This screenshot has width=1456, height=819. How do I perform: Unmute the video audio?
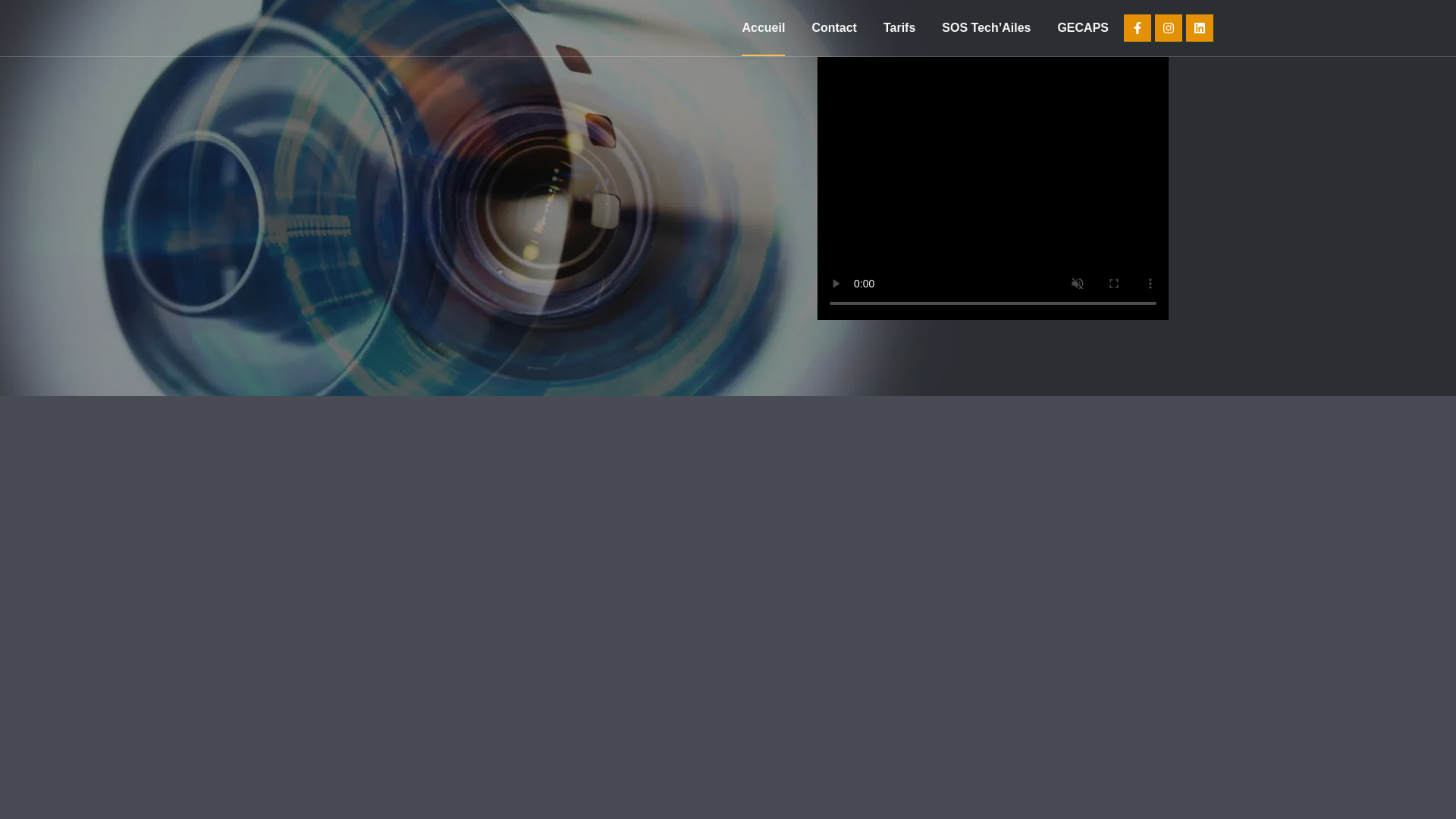point(1077,284)
